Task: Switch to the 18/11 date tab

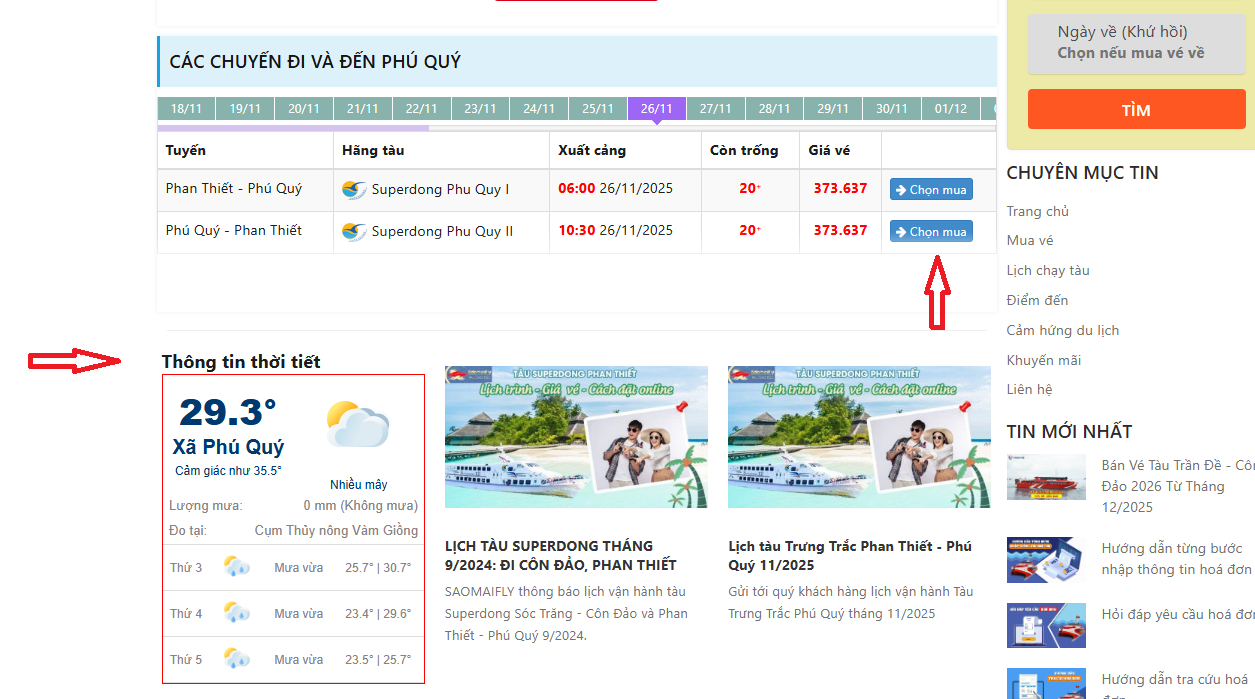Action: 186,109
